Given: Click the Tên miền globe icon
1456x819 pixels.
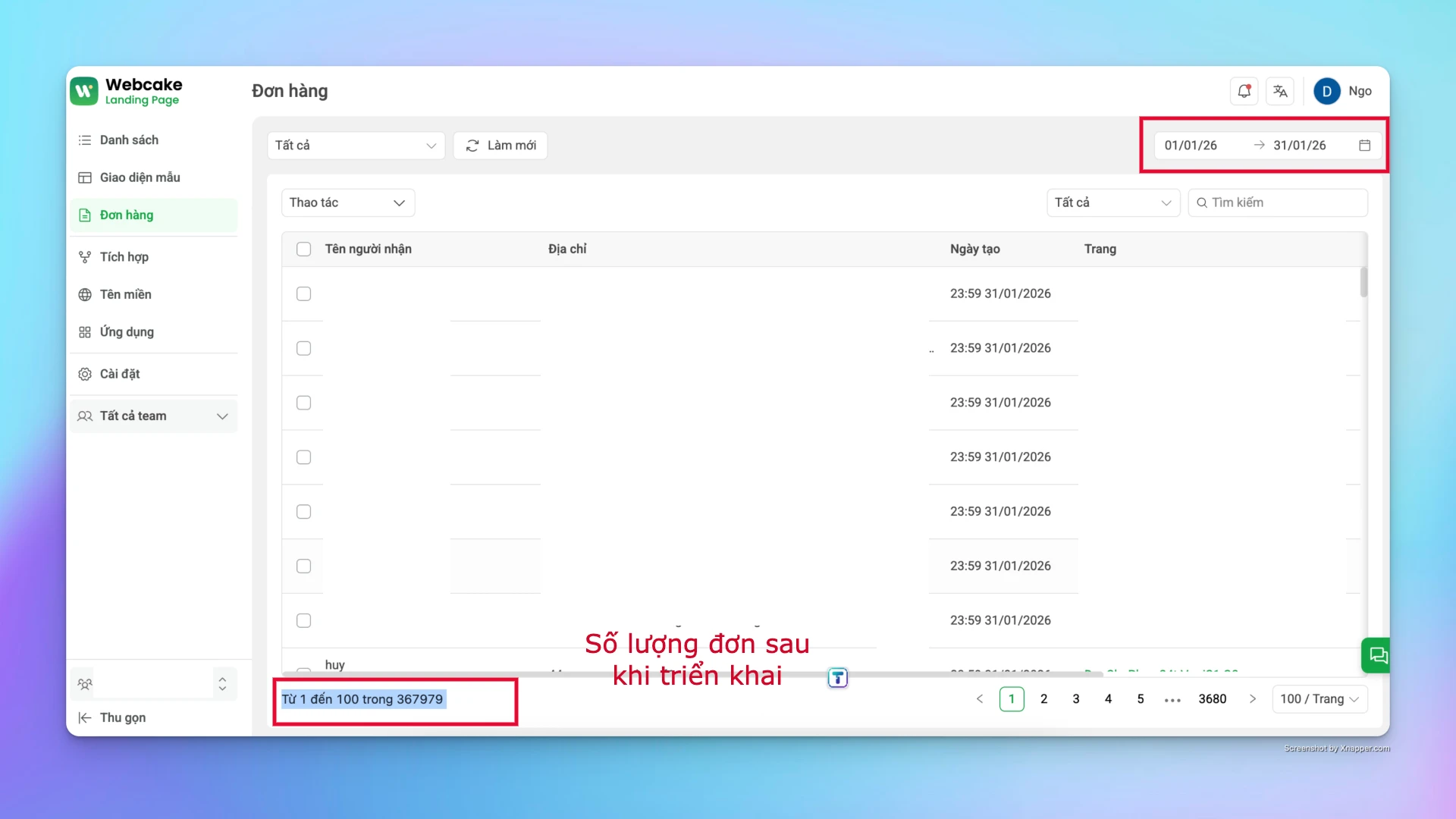Looking at the screenshot, I should (84, 294).
